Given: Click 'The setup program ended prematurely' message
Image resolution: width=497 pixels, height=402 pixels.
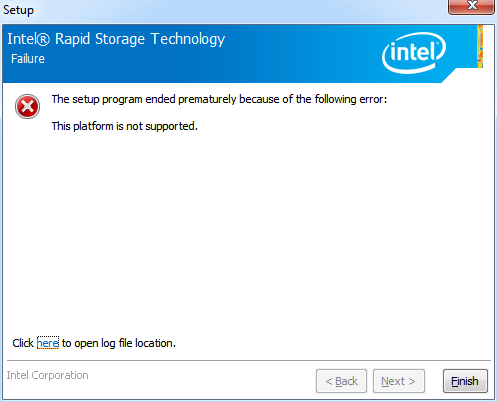Looking at the screenshot, I should tap(219, 99).
